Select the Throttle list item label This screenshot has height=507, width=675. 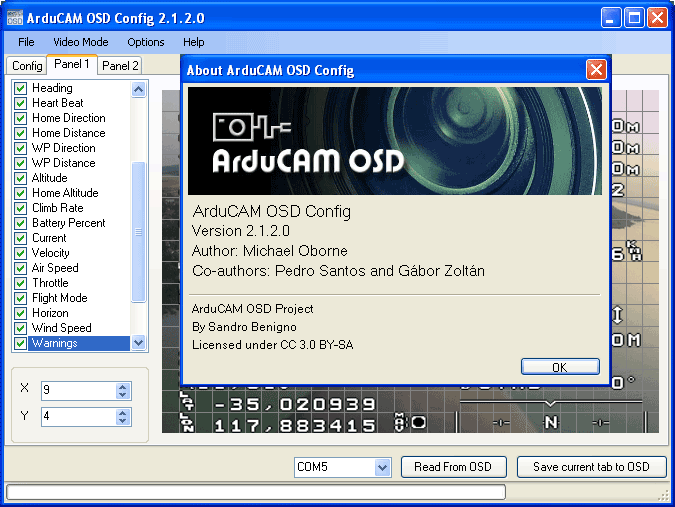[50, 283]
